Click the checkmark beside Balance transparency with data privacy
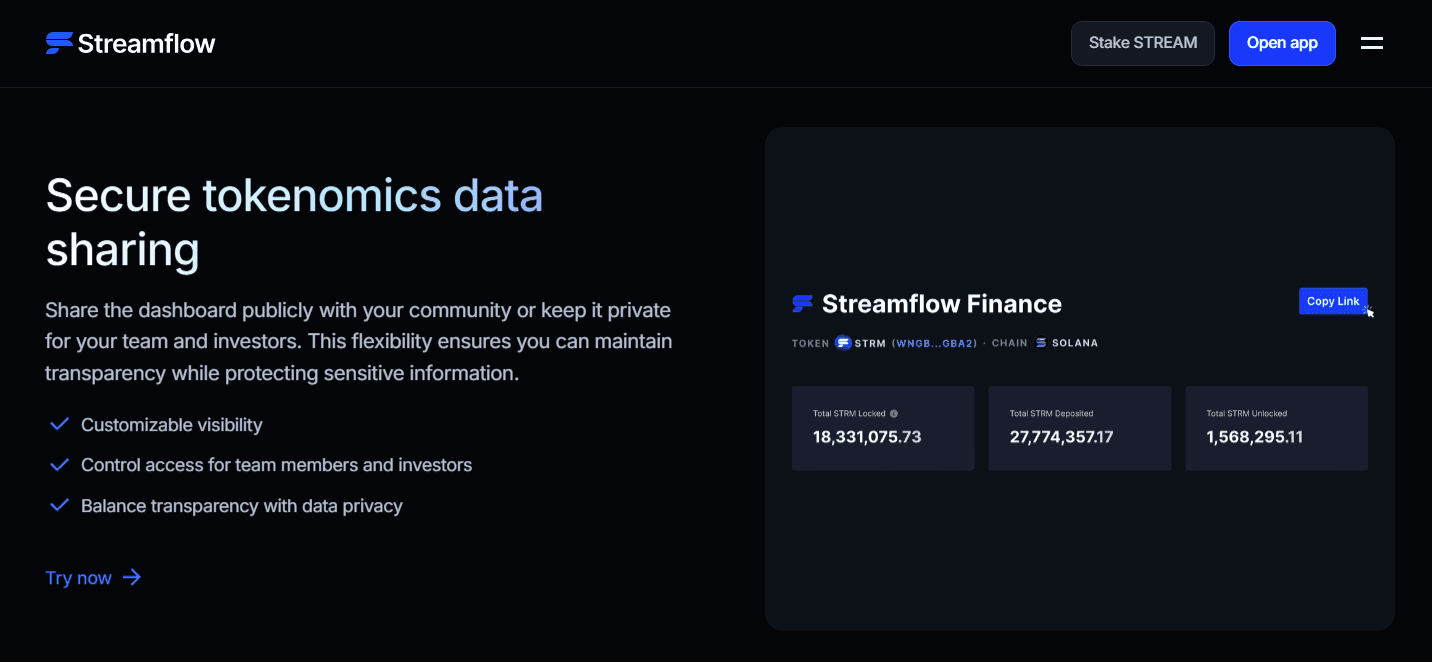 (59, 505)
